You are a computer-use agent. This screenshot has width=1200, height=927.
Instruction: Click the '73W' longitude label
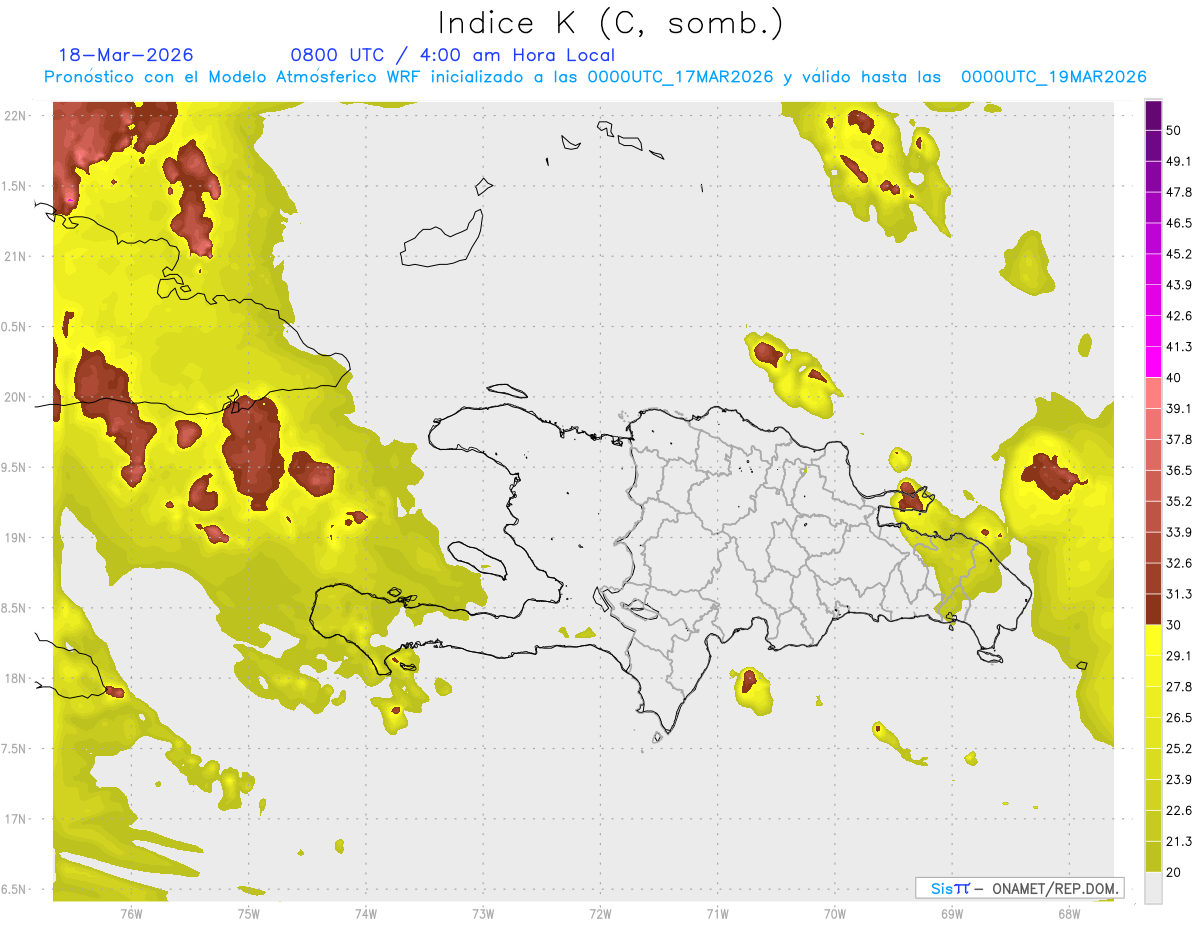483,913
